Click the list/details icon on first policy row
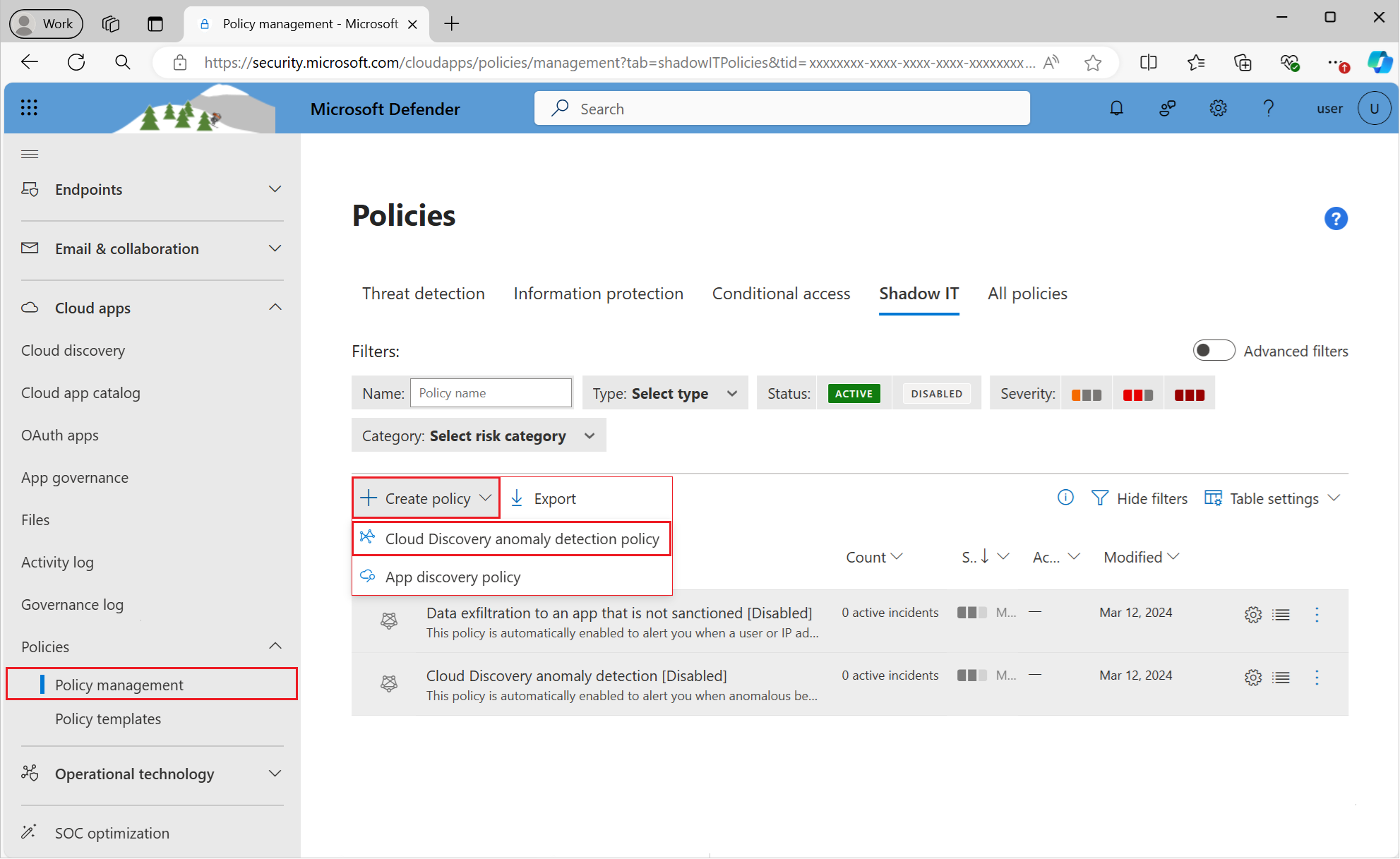This screenshot has height=859, width=1400. 1281,613
